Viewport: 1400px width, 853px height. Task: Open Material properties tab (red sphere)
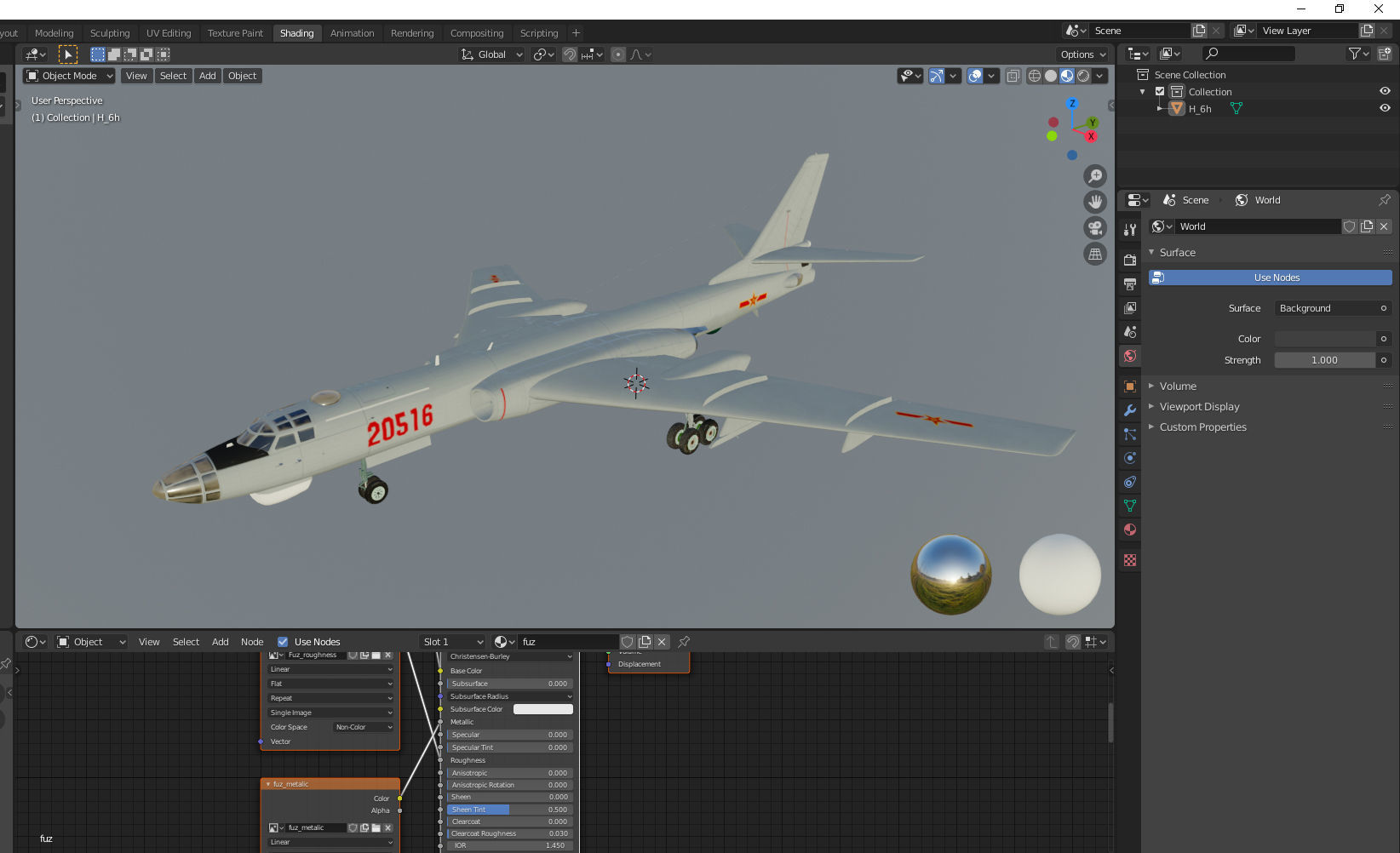tap(1130, 530)
